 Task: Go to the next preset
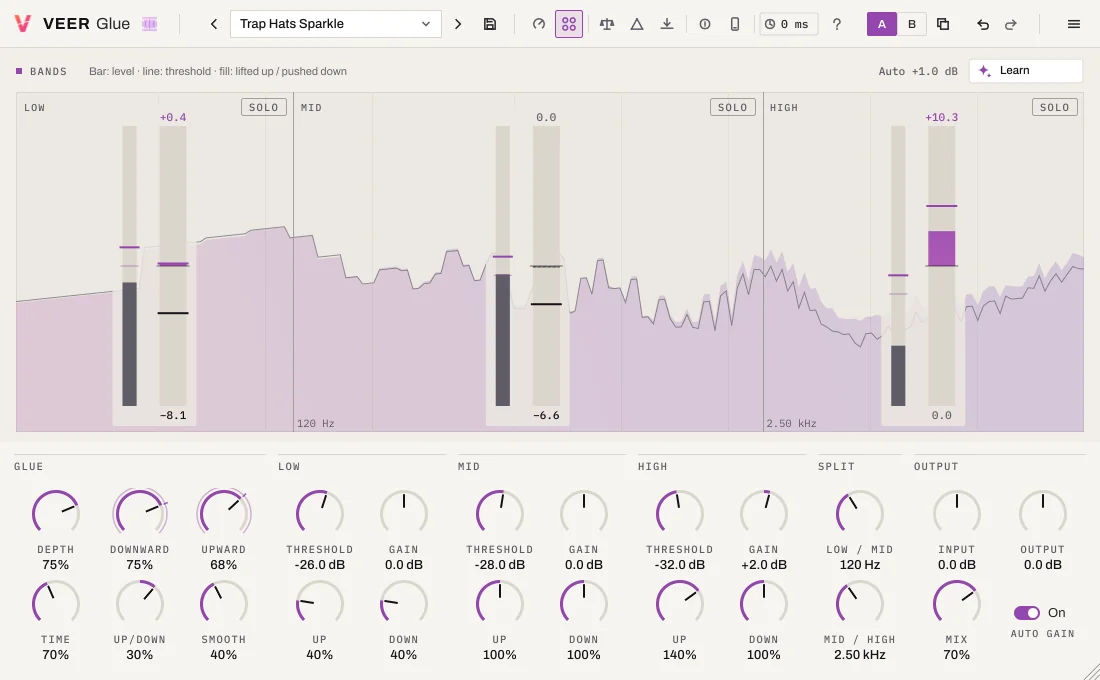(458, 24)
